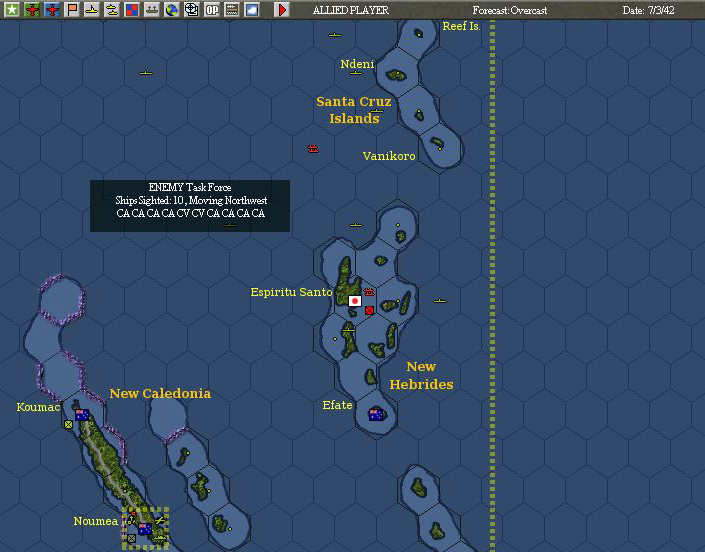Click the red plane on blue icon
This screenshot has height=552, width=705.
click(52, 9)
